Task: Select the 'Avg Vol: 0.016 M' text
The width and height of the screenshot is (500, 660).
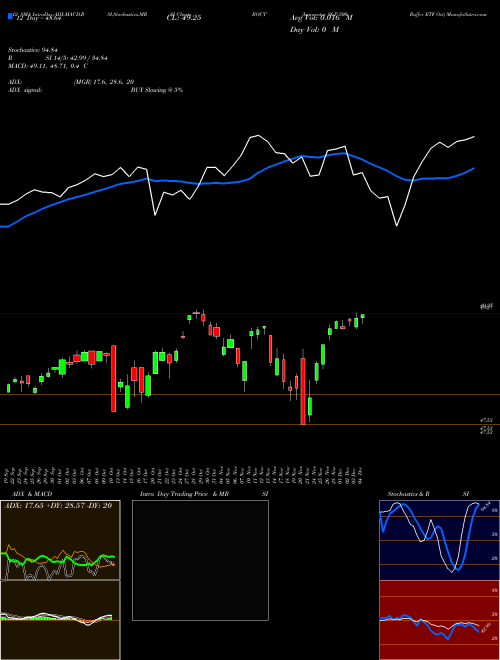Action: pos(321,18)
